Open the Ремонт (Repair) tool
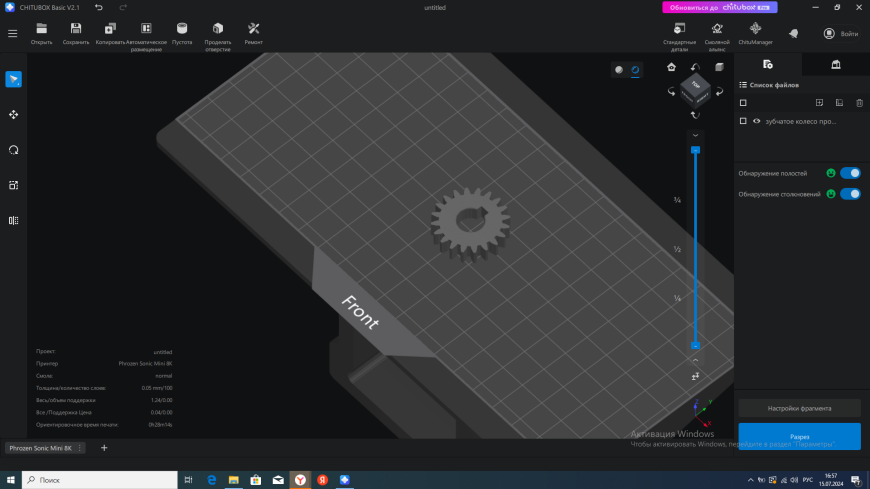The image size is (870, 489). tap(254, 33)
